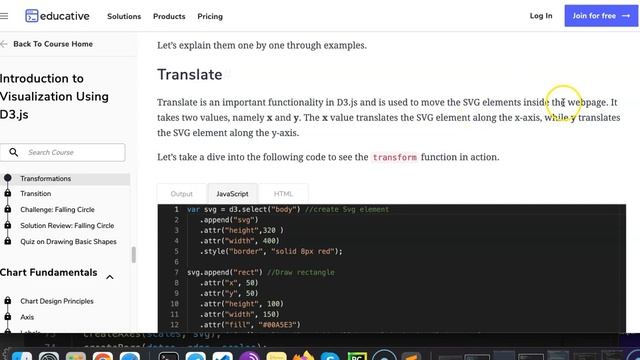Click the course title Introduction to Visualization
The height and width of the screenshot is (360, 640).
pyautogui.click(x=54, y=96)
